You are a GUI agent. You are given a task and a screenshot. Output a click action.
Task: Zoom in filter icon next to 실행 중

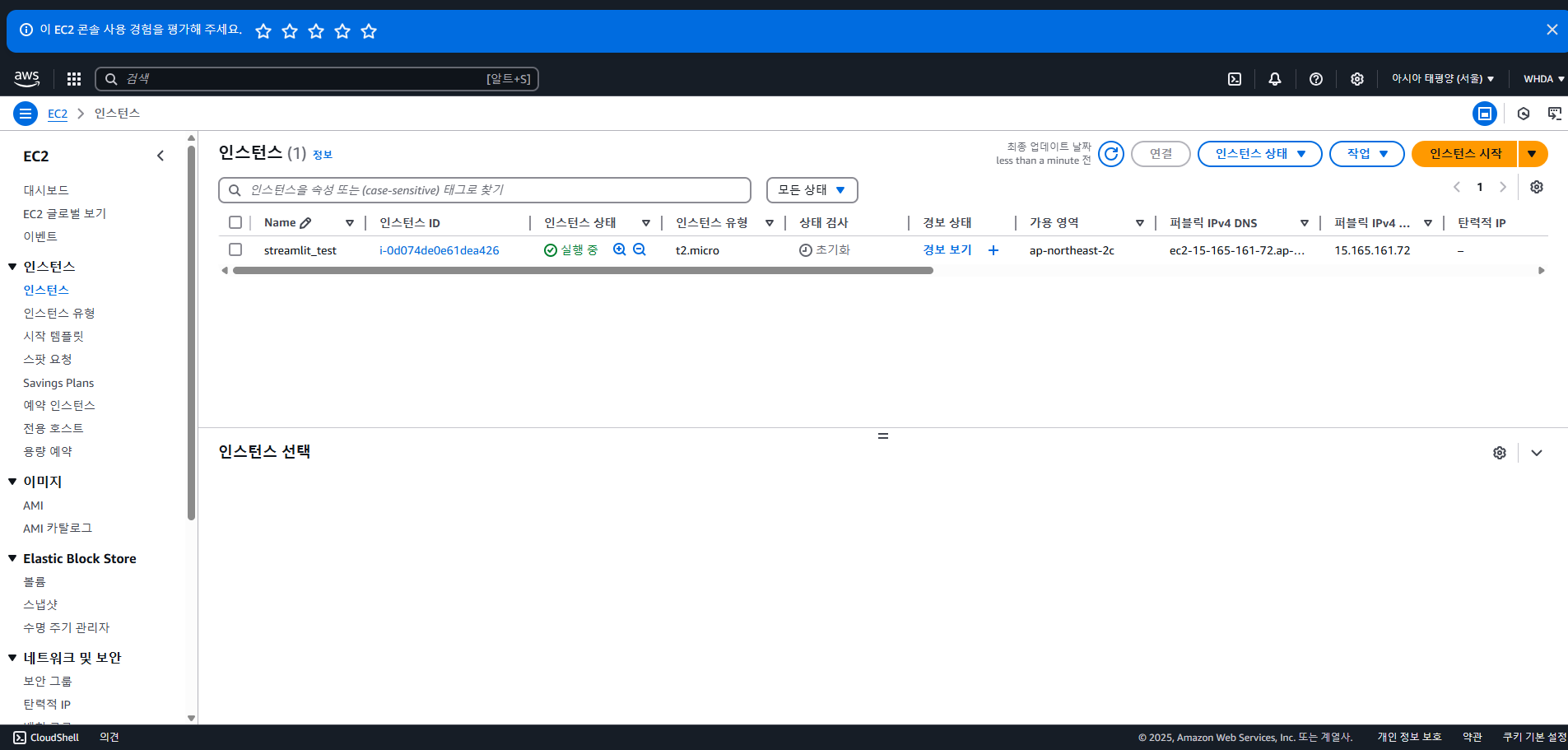620,249
